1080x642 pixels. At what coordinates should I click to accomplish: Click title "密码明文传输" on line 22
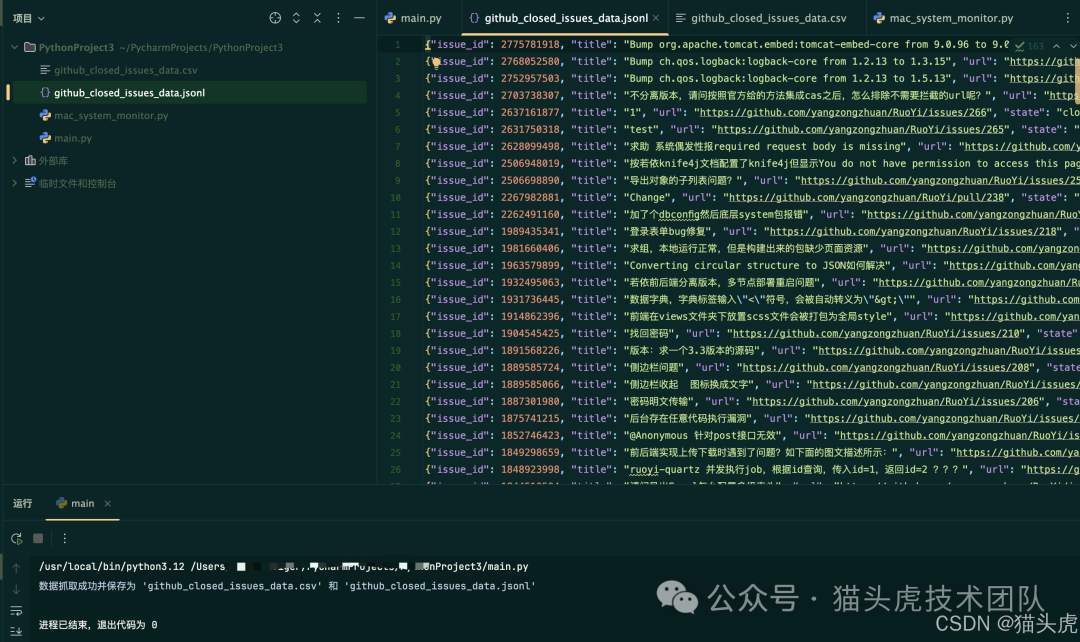tap(659, 402)
